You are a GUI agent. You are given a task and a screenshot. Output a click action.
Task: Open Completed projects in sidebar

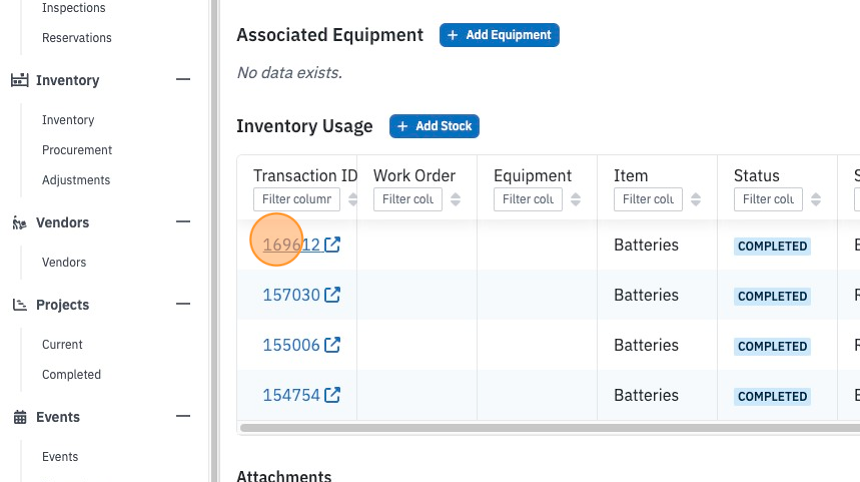[71, 375]
